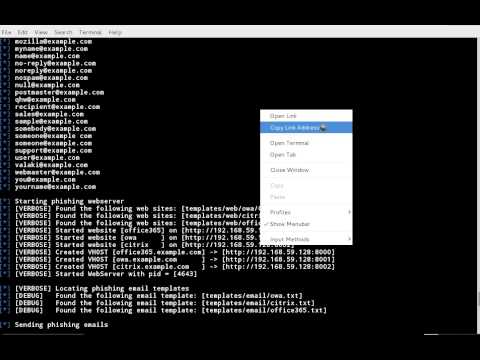Click the 'Started WebServer with pid' line
Screen dimensions: 480x360
106,274
